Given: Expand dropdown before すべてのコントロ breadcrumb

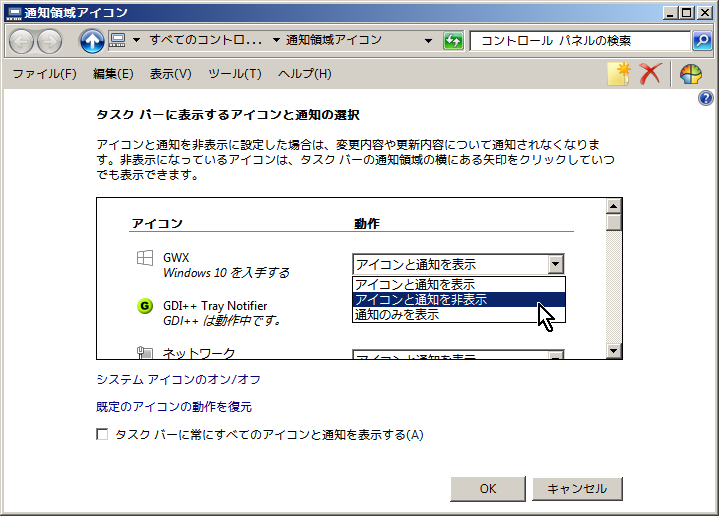Looking at the screenshot, I should 136,40.
